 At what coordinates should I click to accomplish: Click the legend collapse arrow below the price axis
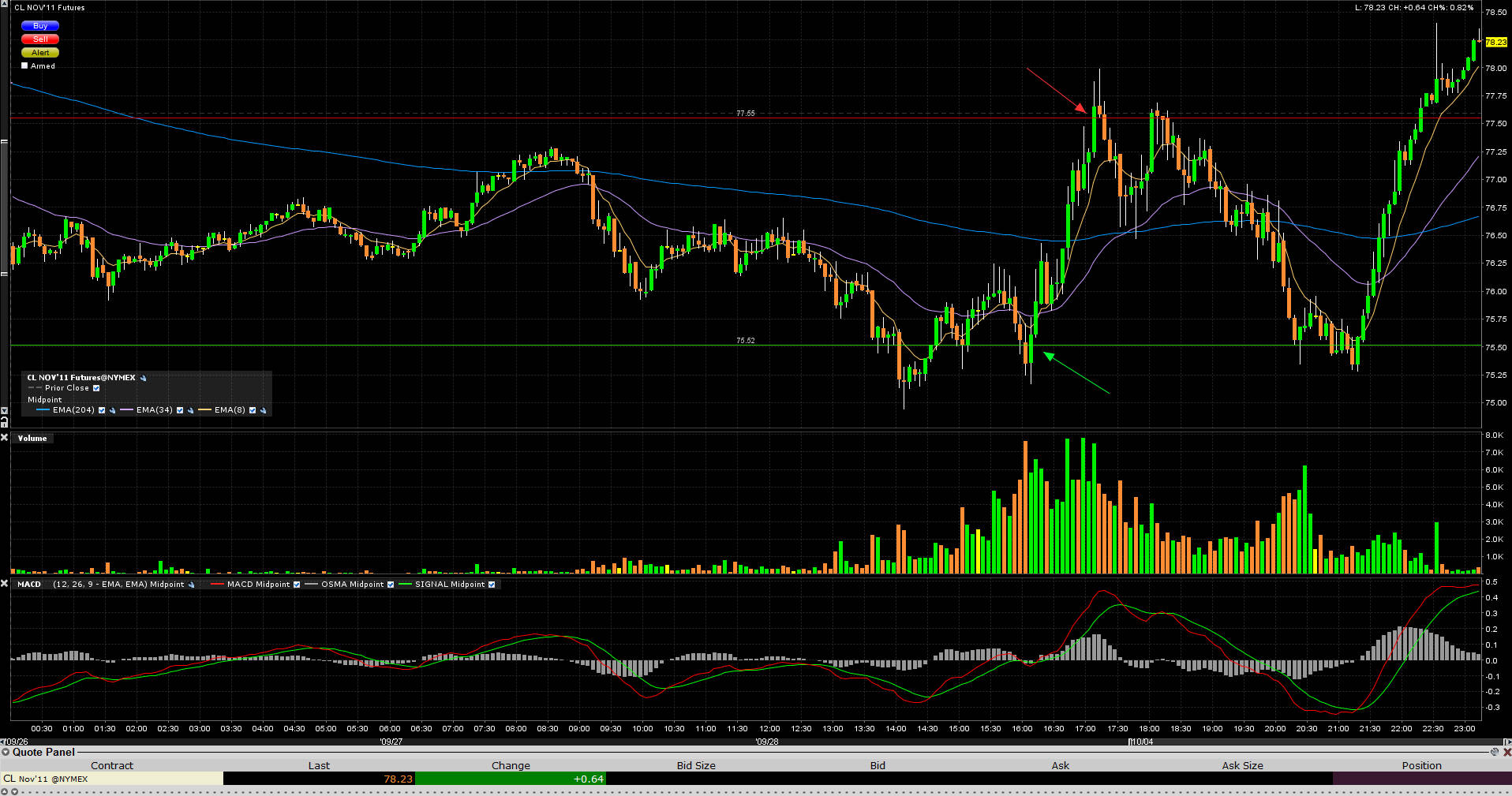(x=4, y=411)
